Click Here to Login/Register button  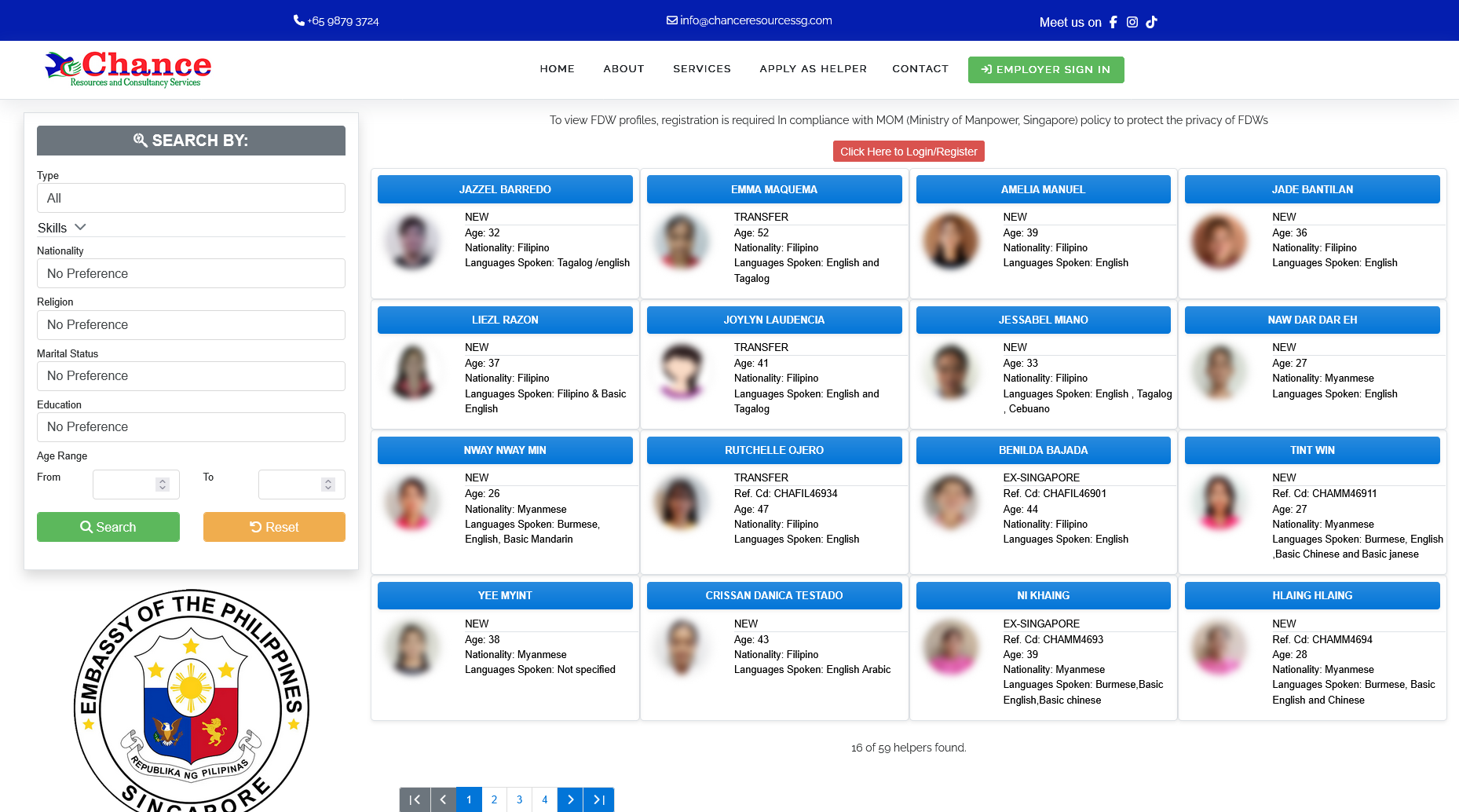tap(909, 152)
